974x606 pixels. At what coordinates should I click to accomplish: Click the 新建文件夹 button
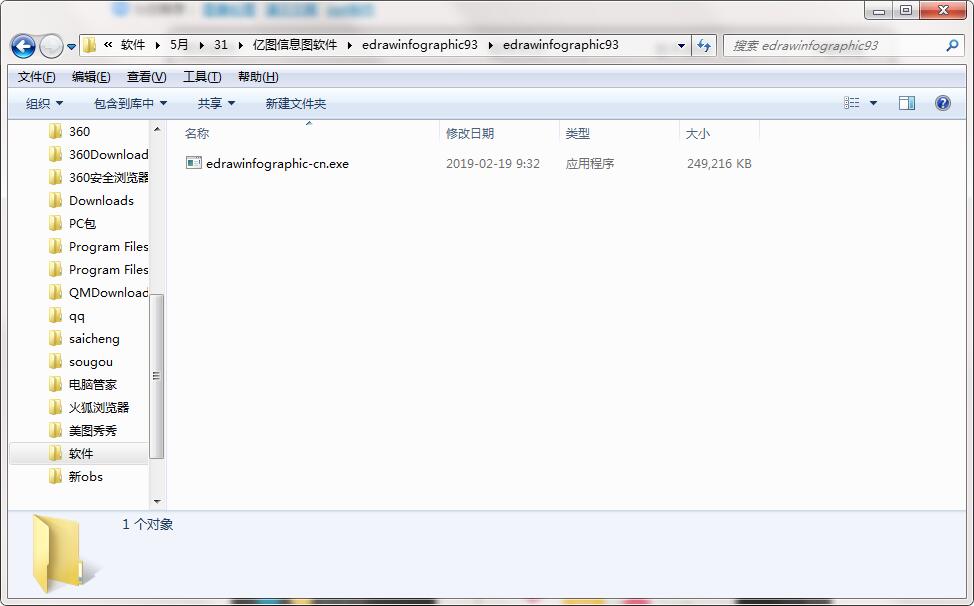coord(296,104)
